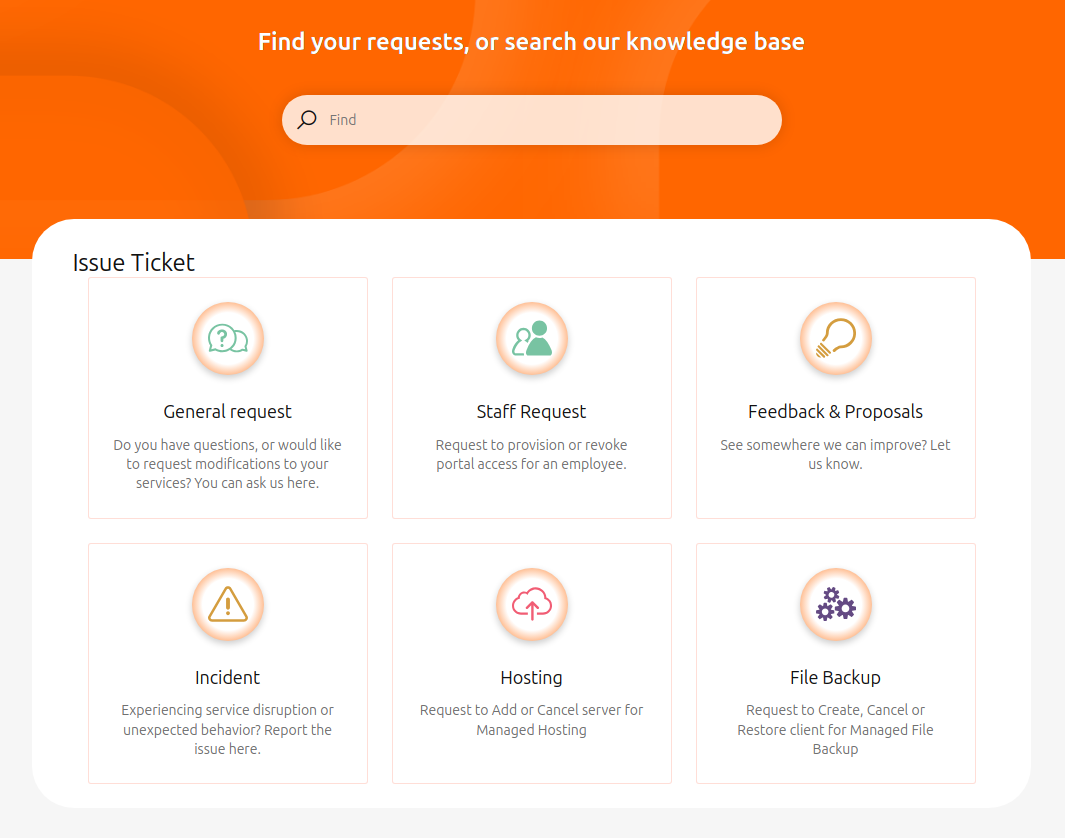The width and height of the screenshot is (1065, 838).
Task: Click the 'Add or Cancel server' description
Action: (x=532, y=720)
